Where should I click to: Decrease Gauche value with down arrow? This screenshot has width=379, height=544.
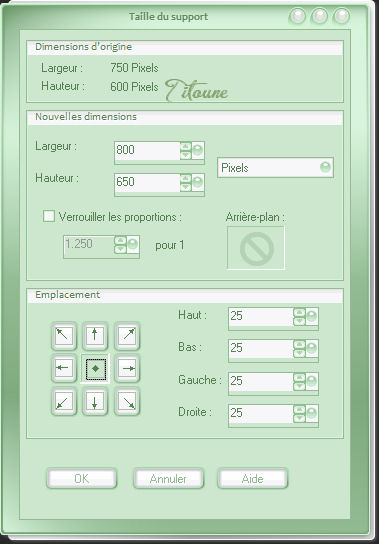(x=299, y=386)
